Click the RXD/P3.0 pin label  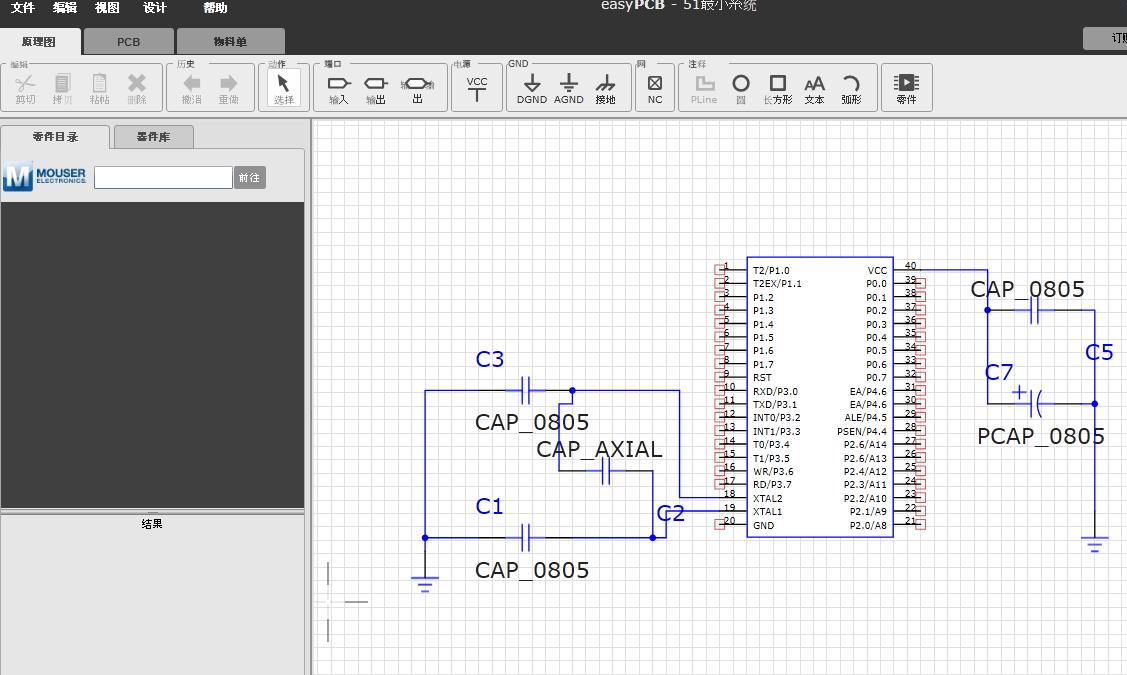pos(775,392)
